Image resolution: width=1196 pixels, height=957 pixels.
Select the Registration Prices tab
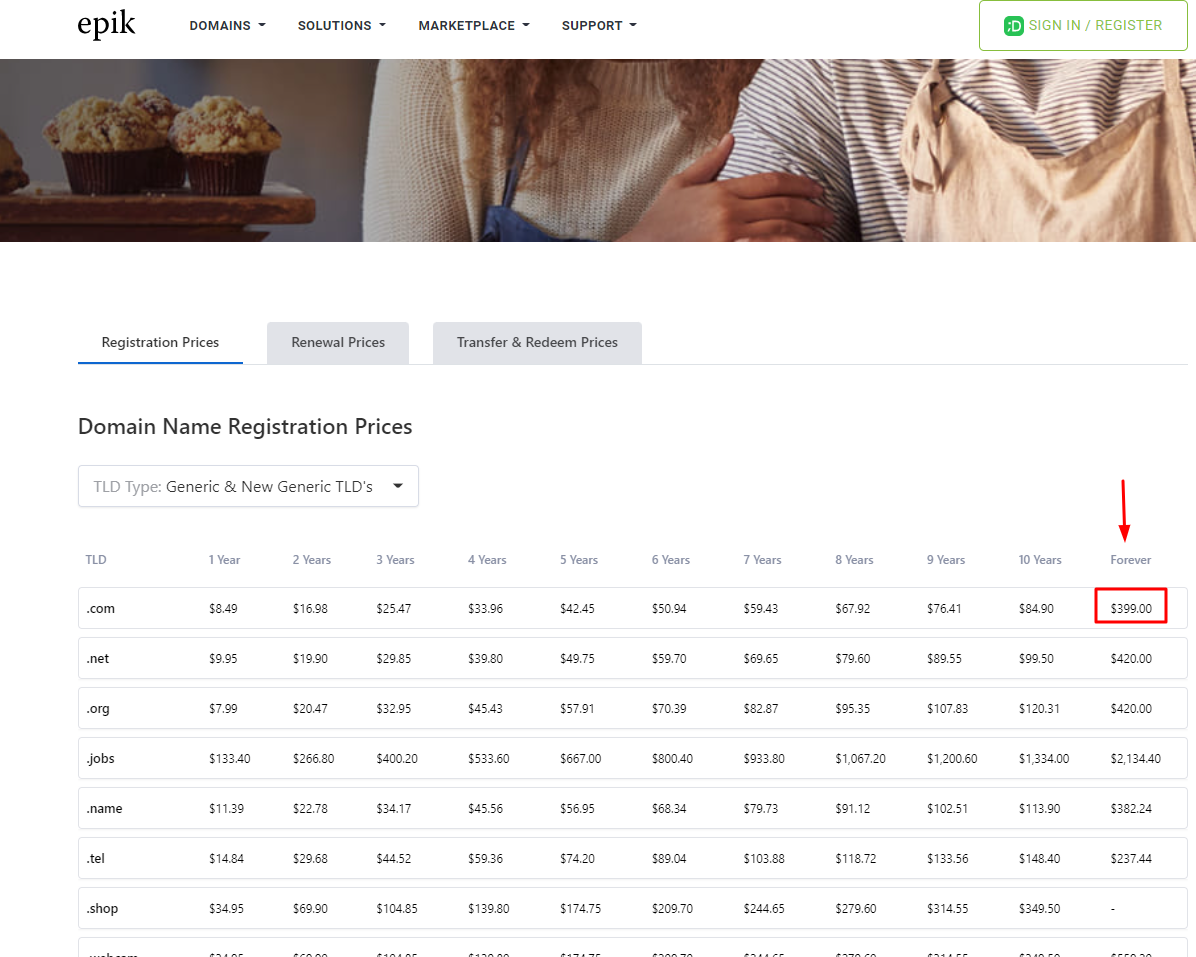[160, 342]
